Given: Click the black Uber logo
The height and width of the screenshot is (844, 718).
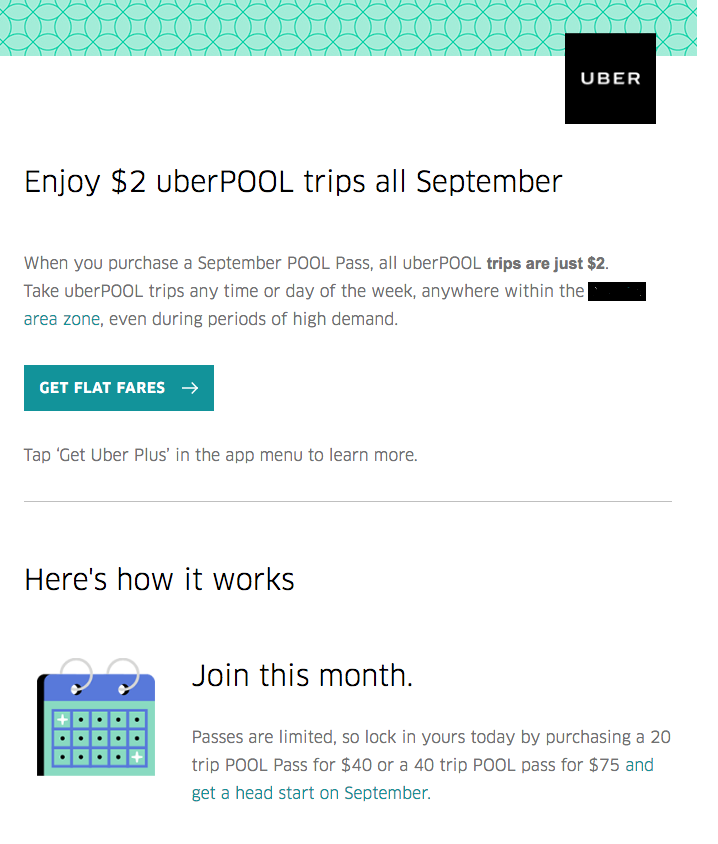Looking at the screenshot, I should click(610, 79).
